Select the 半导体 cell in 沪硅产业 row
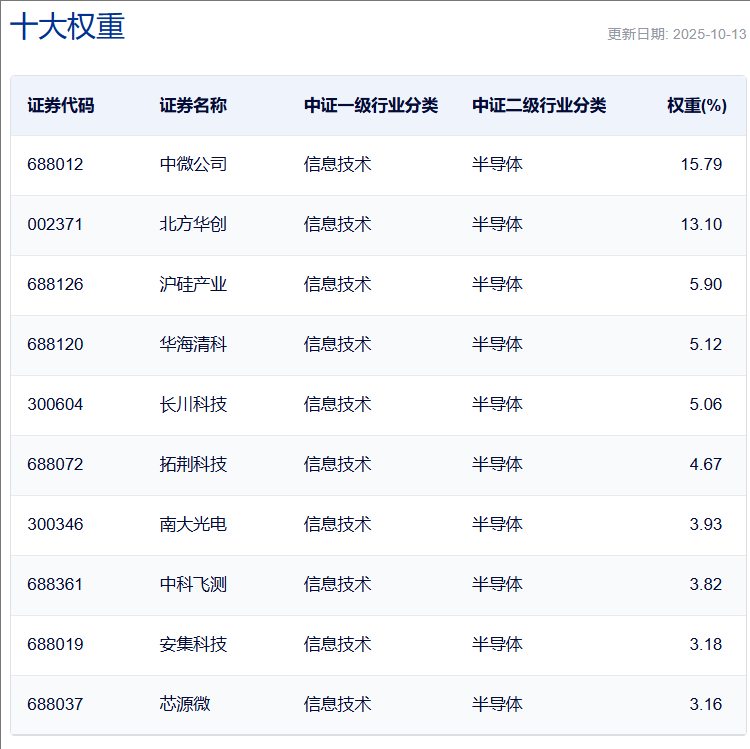The image size is (750, 749). tap(497, 284)
